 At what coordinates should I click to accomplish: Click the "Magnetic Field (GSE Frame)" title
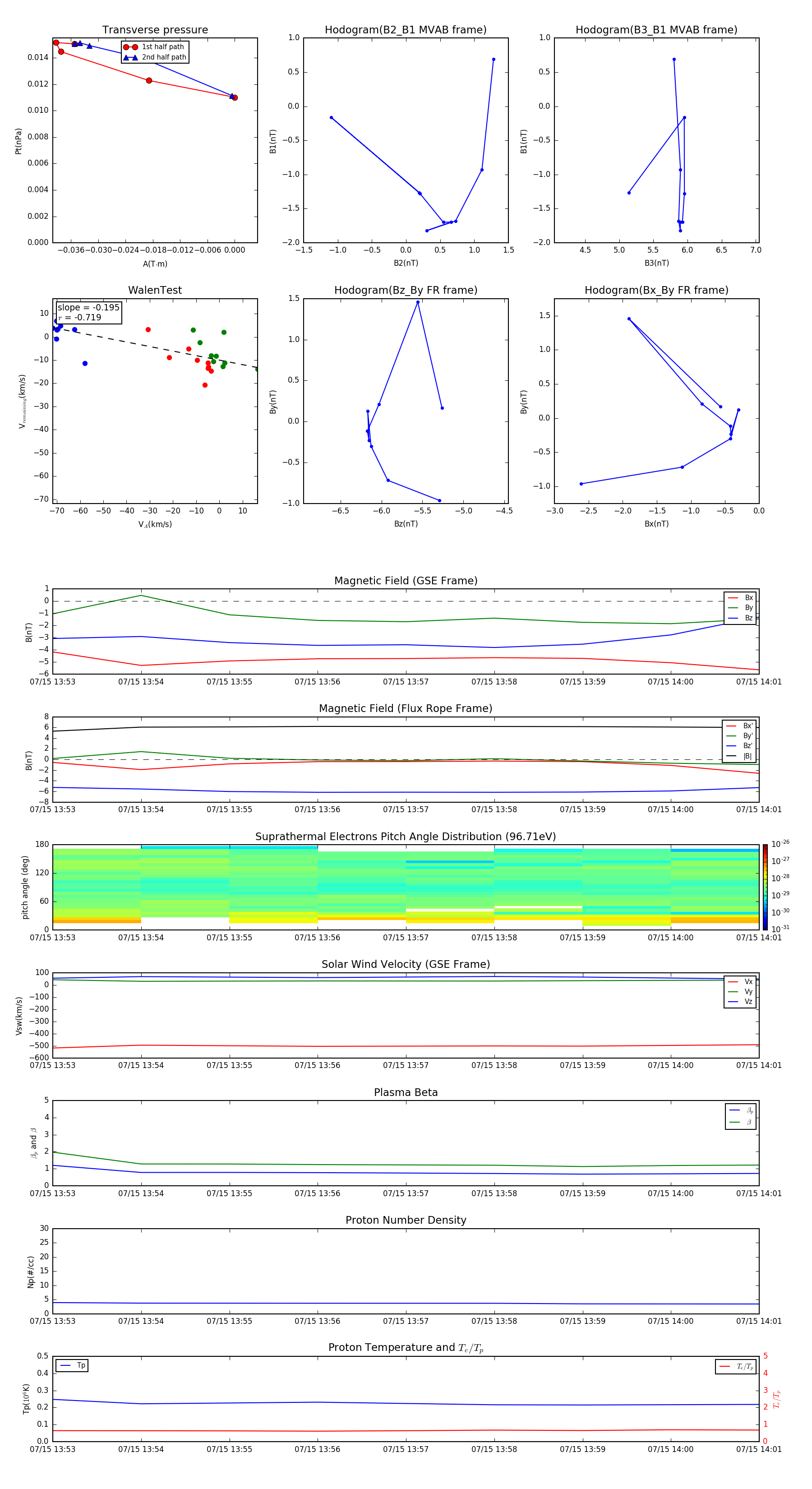(x=406, y=580)
